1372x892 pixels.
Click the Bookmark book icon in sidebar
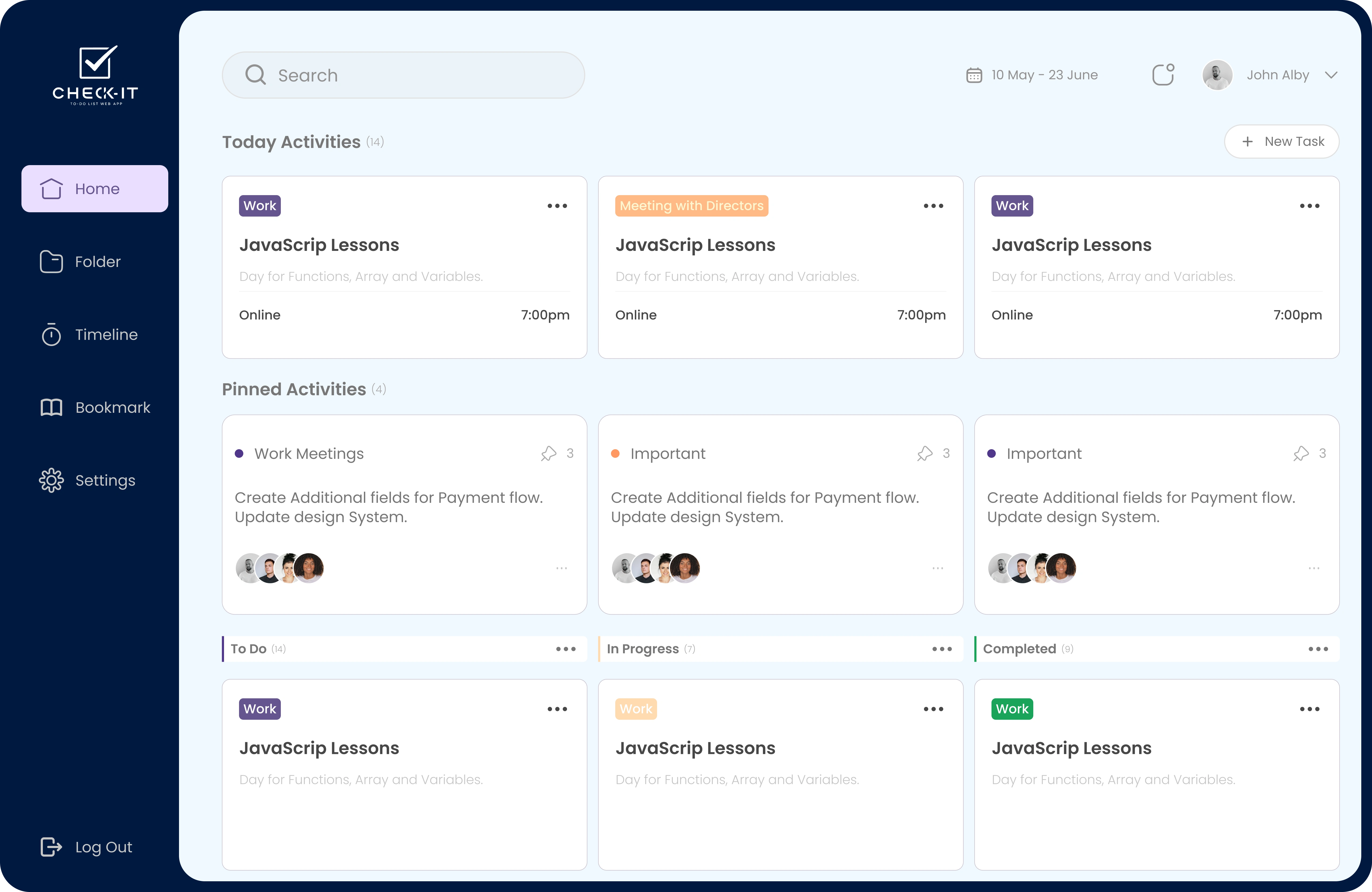pyautogui.click(x=51, y=408)
